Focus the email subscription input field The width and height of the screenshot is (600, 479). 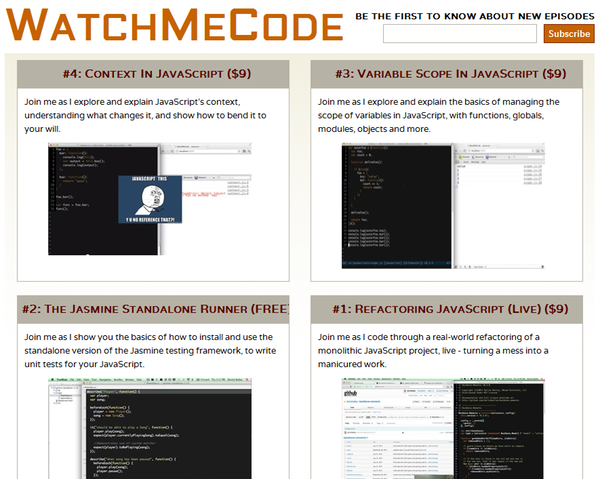[x=460, y=34]
